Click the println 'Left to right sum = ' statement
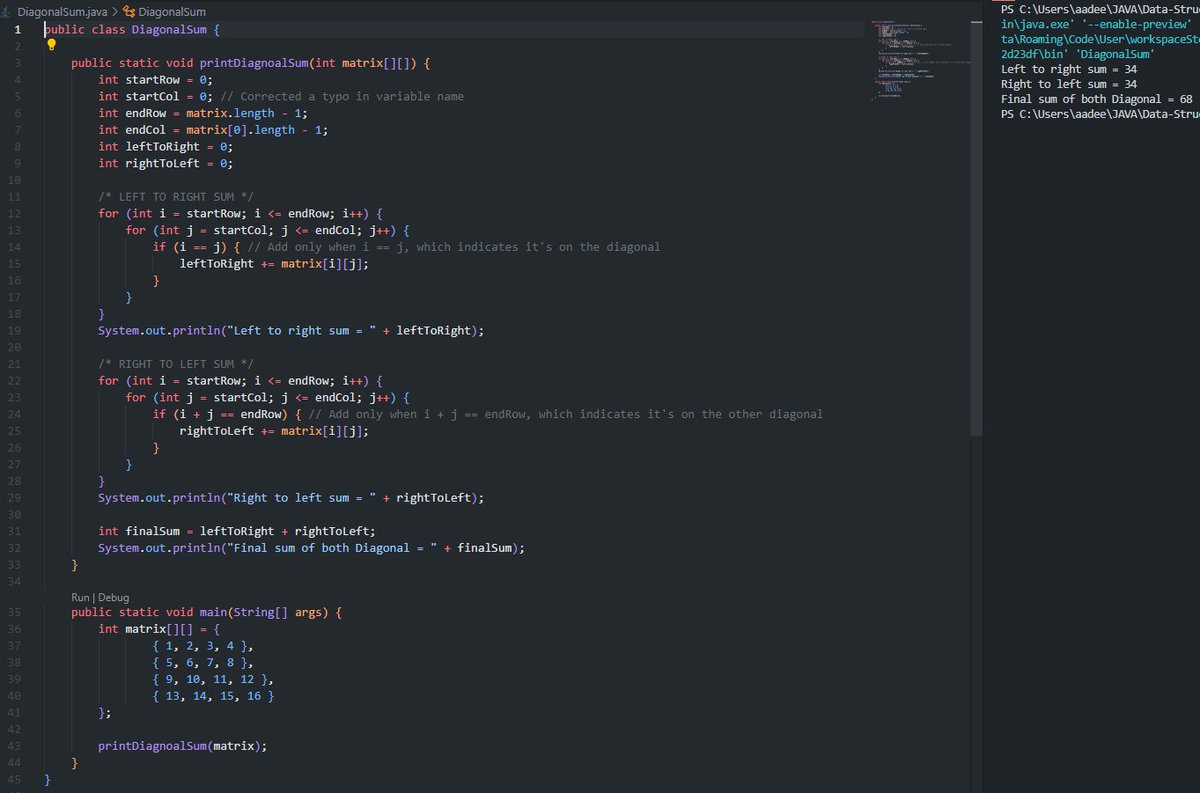The height and width of the screenshot is (793, 1200). point(291,330)
